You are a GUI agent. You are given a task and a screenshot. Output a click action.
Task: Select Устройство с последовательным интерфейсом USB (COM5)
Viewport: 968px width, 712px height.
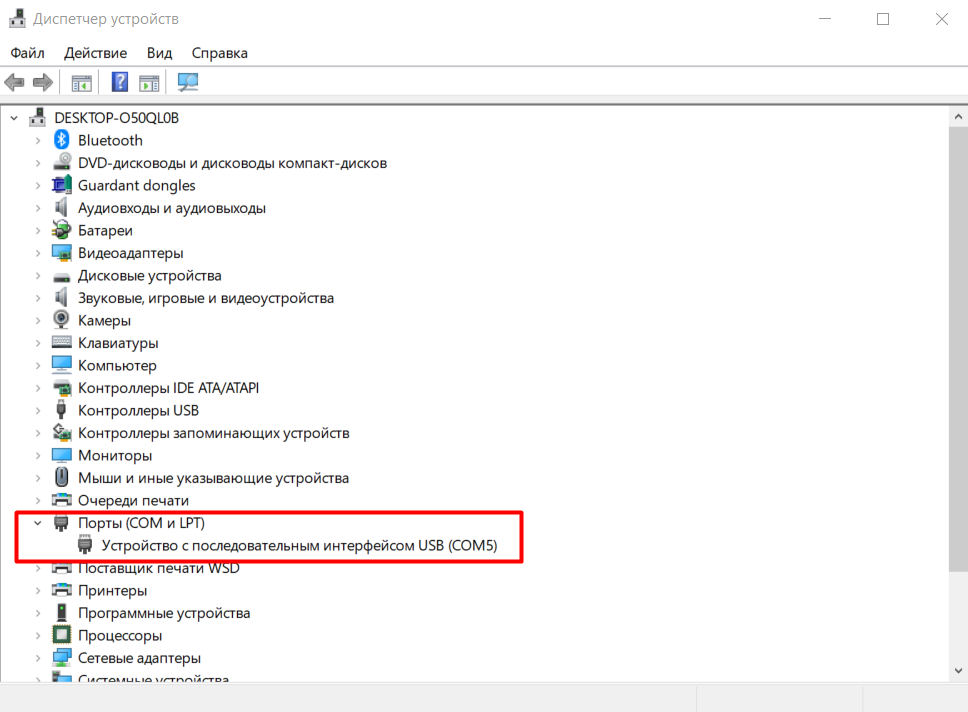[x=299, y=546]
